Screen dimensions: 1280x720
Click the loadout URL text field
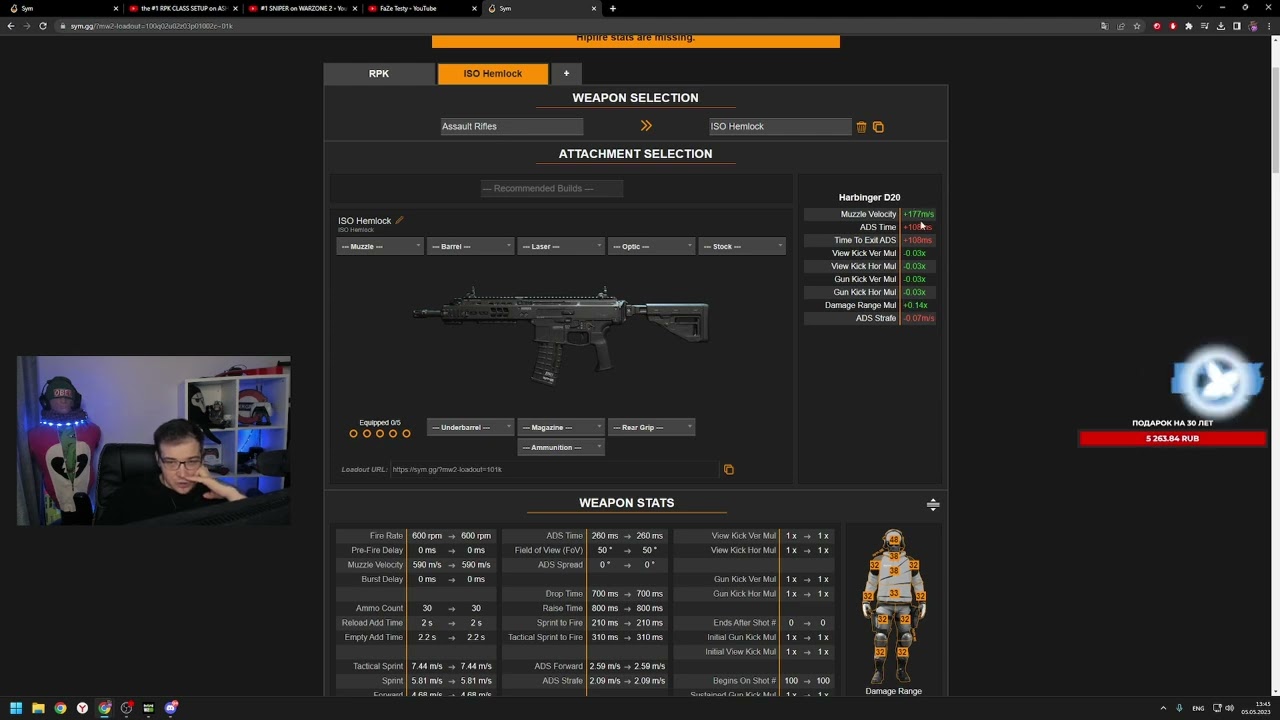[x=553, y=469]
